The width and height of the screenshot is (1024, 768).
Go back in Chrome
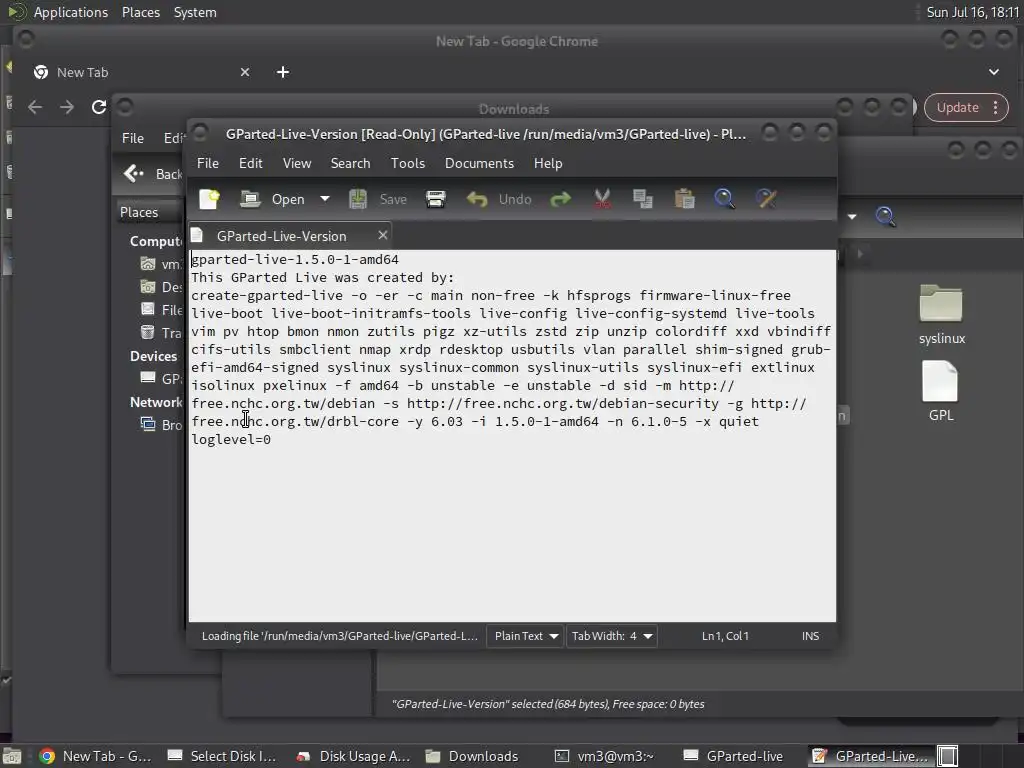tap(35, 107)
